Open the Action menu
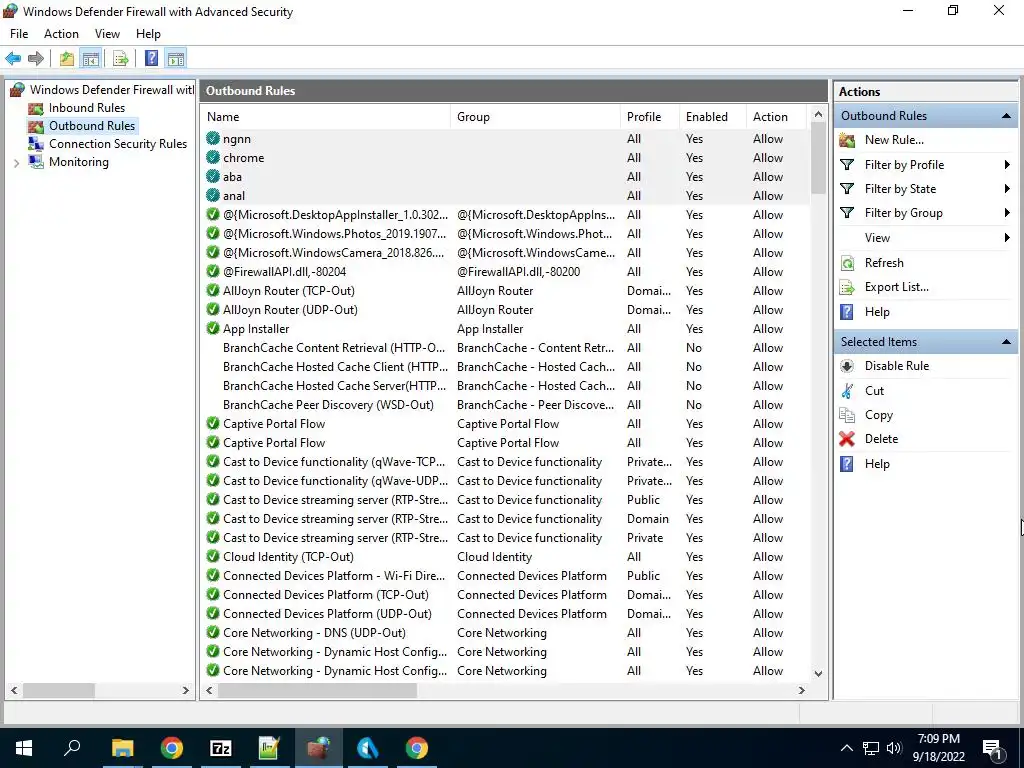Screen dimensions: 1024x768 point(61,34)
